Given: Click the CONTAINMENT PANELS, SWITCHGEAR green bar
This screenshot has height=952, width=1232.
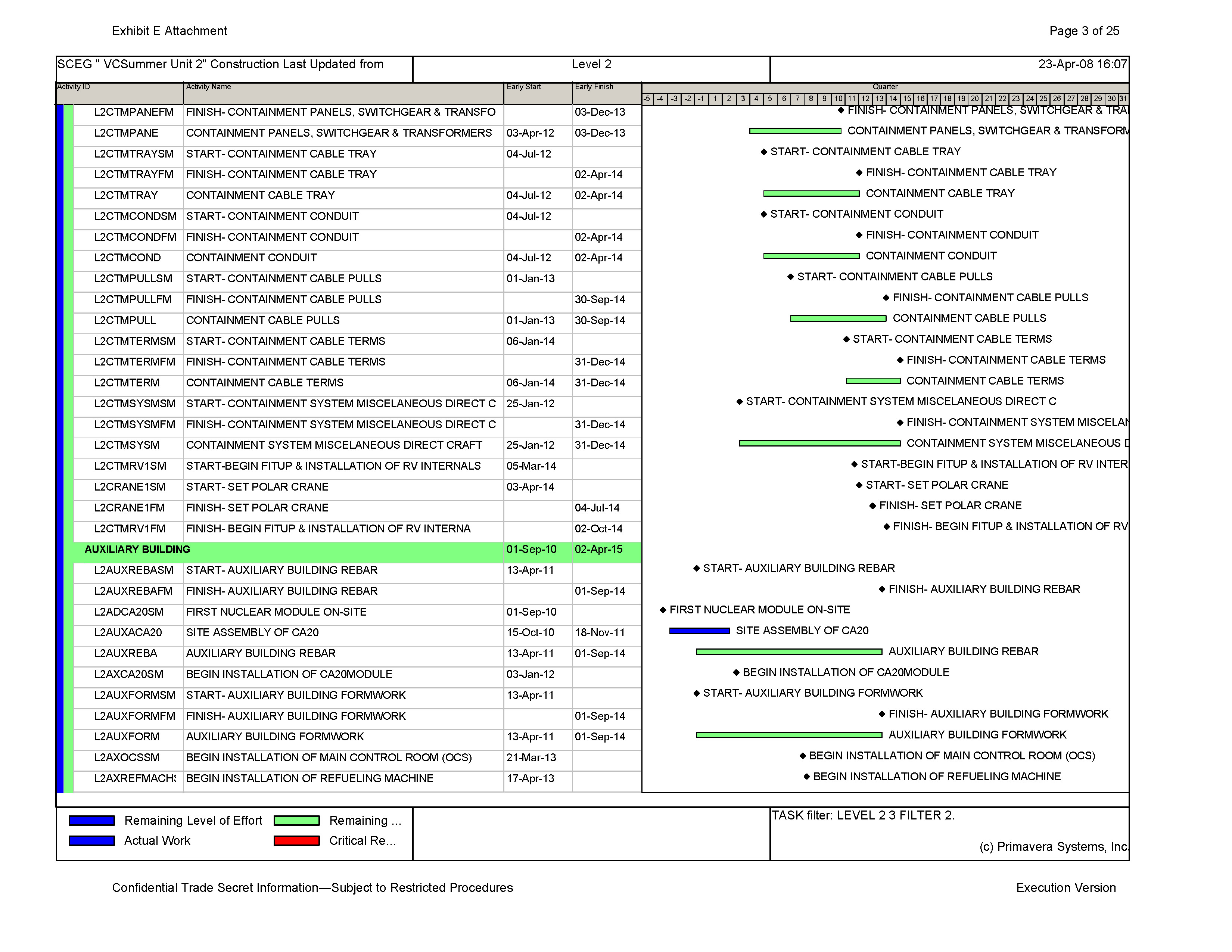Looking at the screenshot, I should [x=795, y=131].
